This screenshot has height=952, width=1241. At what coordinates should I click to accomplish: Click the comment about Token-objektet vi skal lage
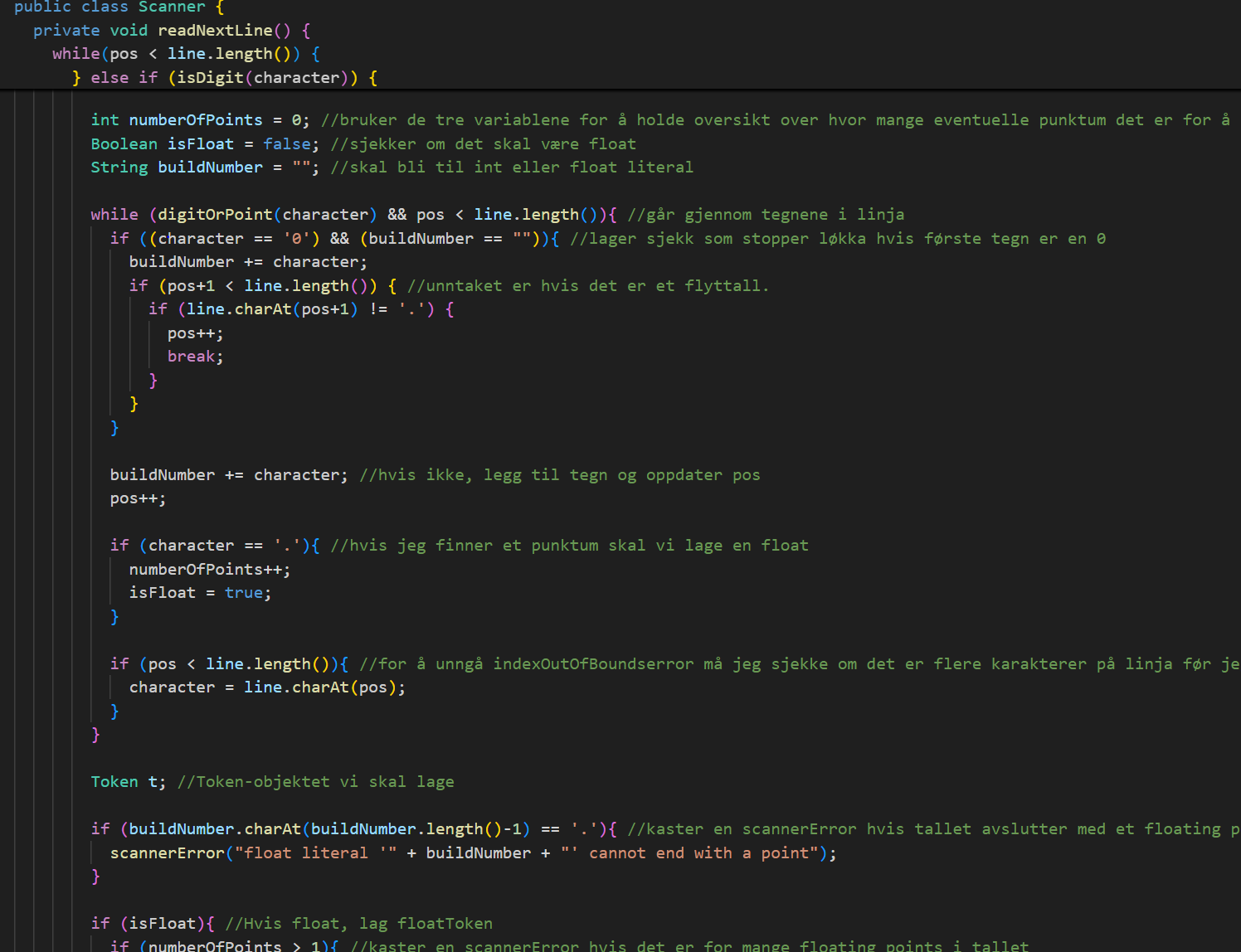pyautogui.click(x=315, y=781)
